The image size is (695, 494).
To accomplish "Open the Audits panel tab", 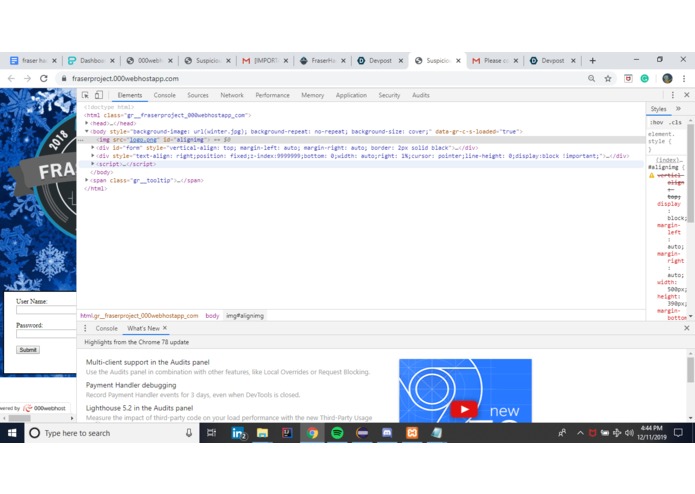I will coord(421,95).
